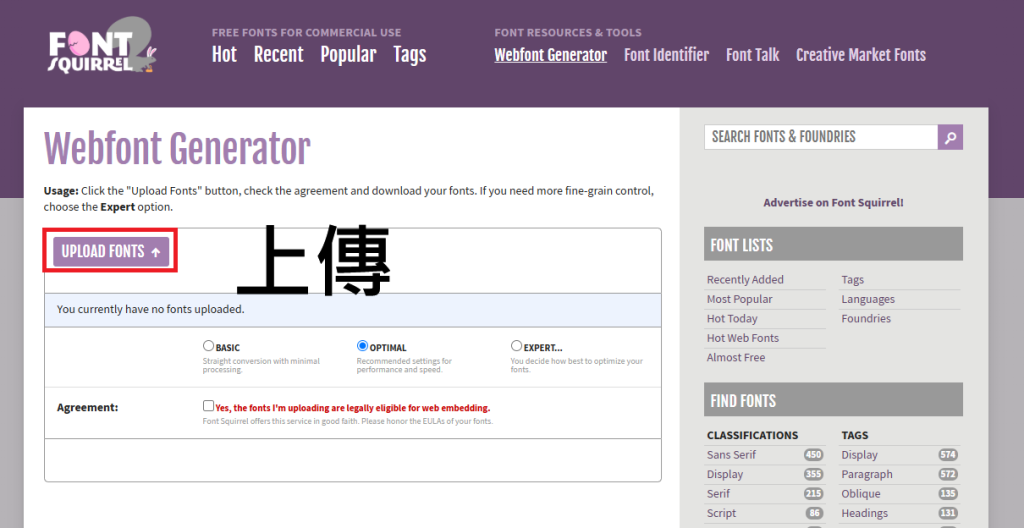Click the red agreement text label
1024x528 pixels.
353,408
